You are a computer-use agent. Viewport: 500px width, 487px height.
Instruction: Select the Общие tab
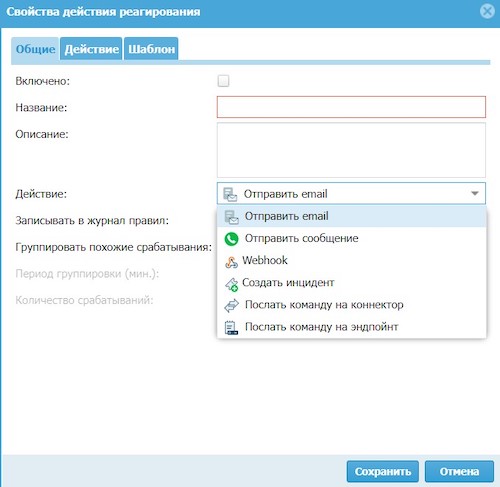[x=35, y=49]
